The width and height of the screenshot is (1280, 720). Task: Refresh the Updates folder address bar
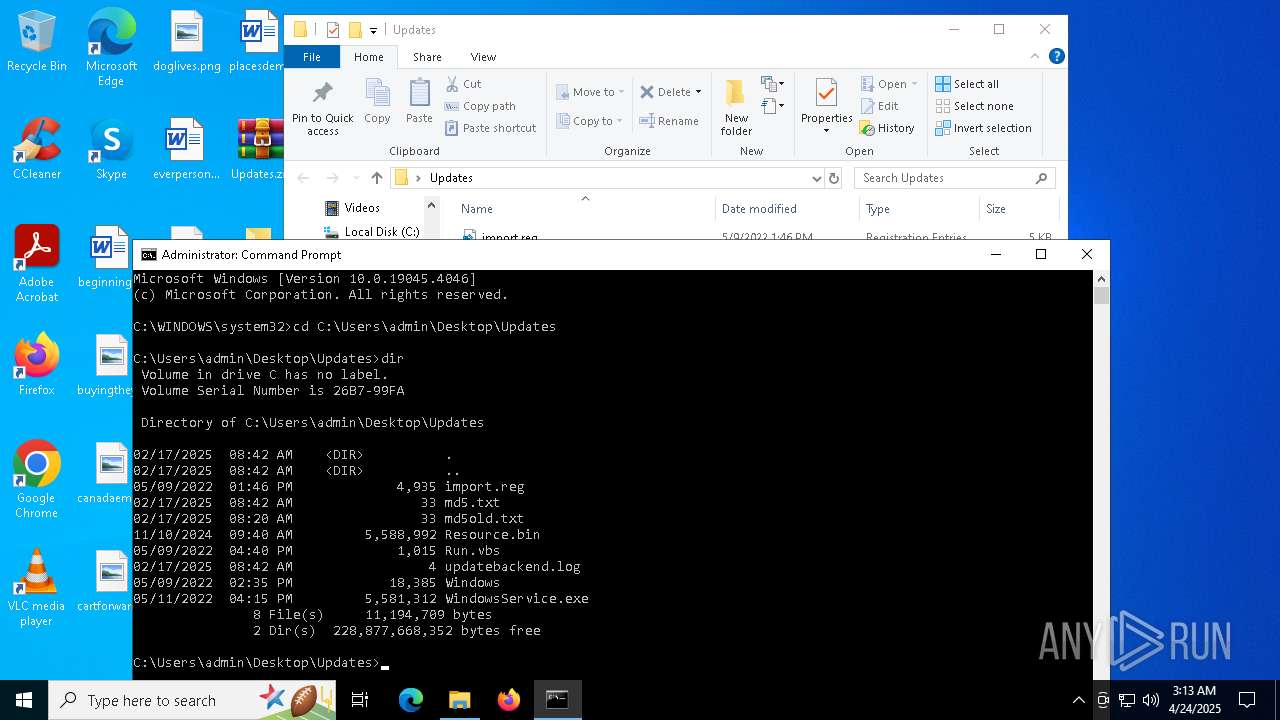[834, 178]
